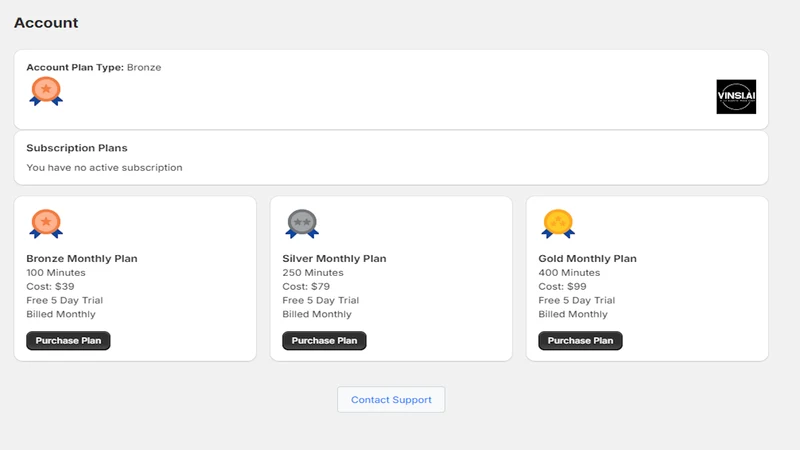Click 'Billed Monthly' in Silver card
The height and width of the screenshot is (450, 800).
click(317, 314)
